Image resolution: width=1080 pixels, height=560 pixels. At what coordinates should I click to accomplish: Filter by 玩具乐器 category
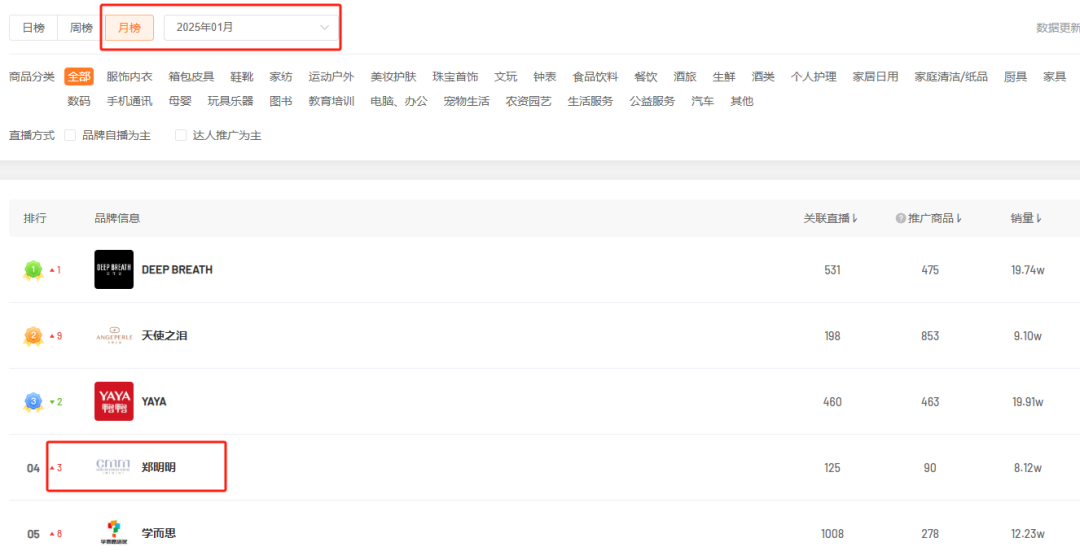(231, 101)
